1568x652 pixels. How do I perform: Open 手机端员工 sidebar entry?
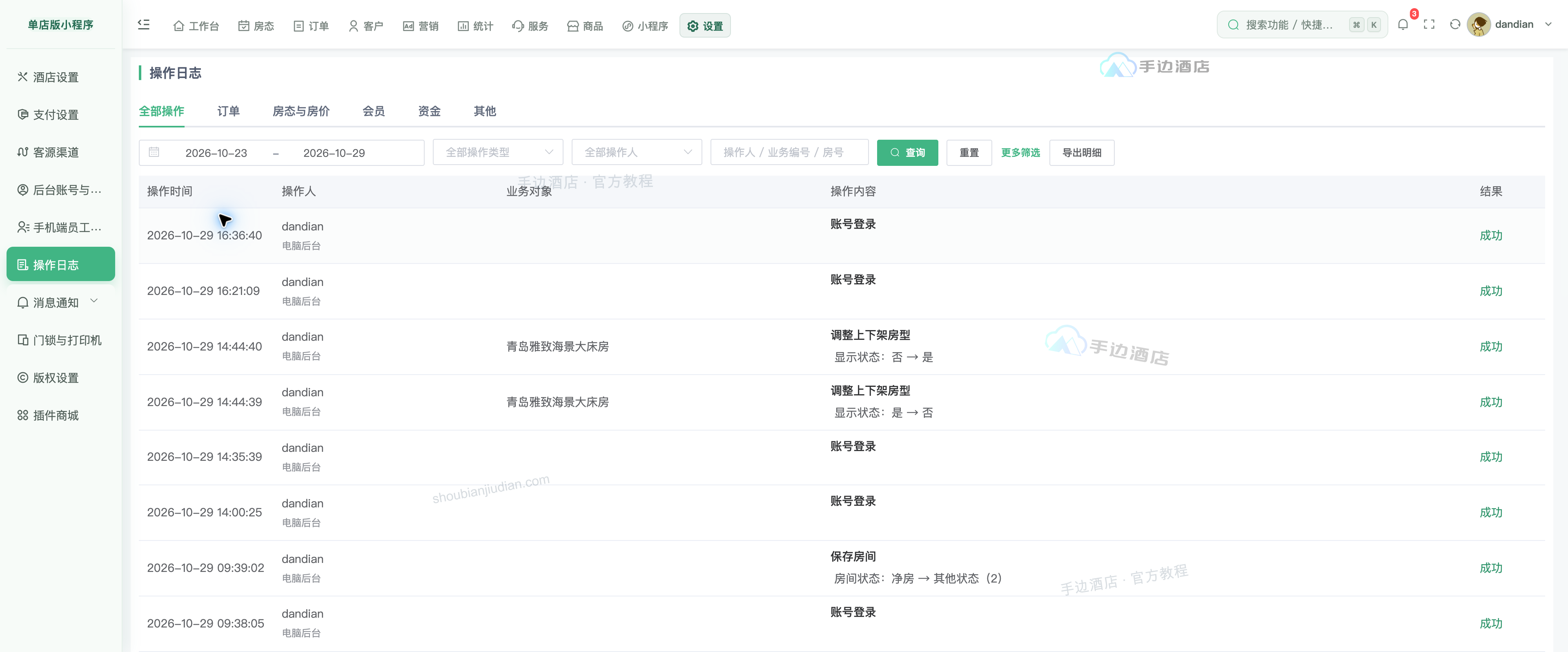coord(61,227)
